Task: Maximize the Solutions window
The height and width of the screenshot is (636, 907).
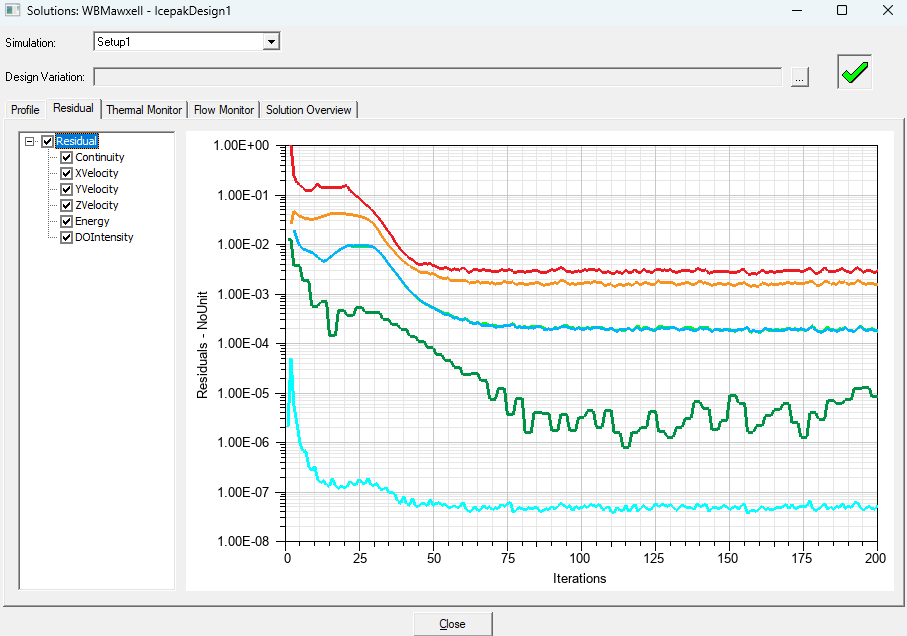Action: point(842,10)
